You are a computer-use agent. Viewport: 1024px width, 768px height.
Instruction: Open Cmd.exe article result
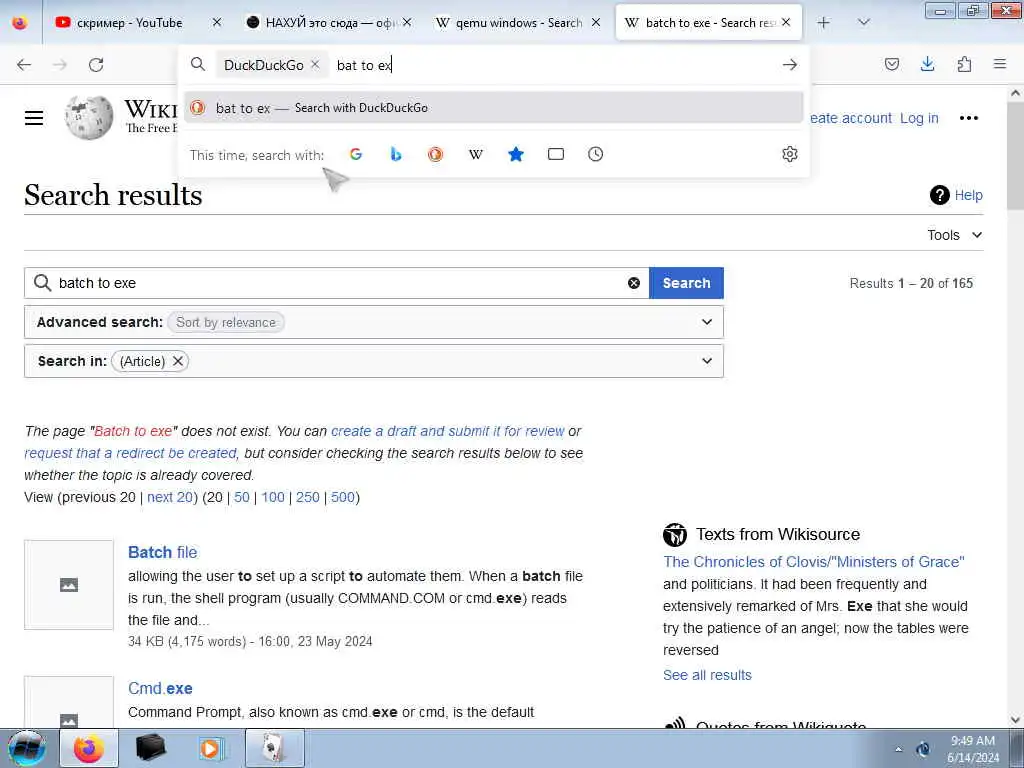tap(160, 688)
